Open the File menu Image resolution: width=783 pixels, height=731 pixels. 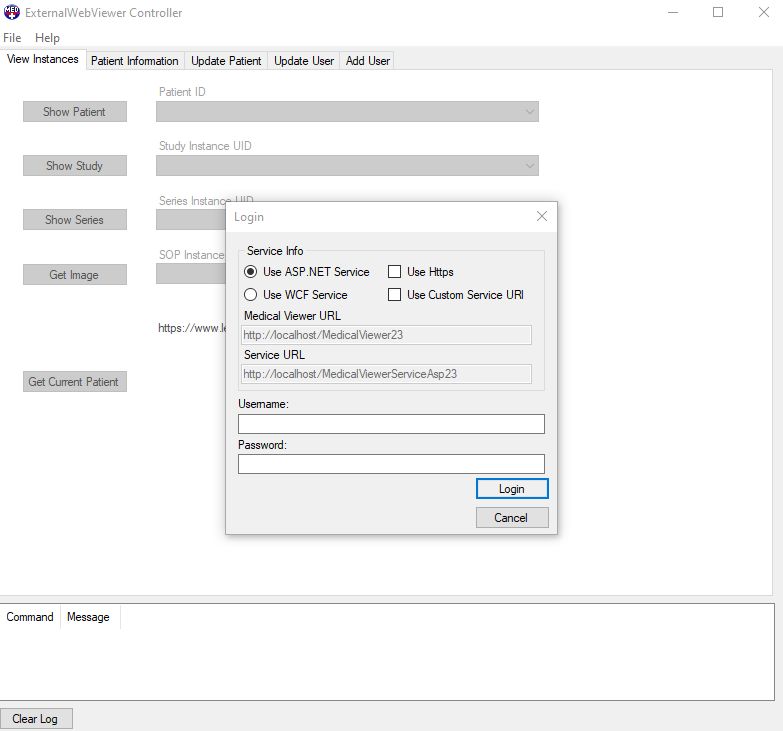click(12, 38)
